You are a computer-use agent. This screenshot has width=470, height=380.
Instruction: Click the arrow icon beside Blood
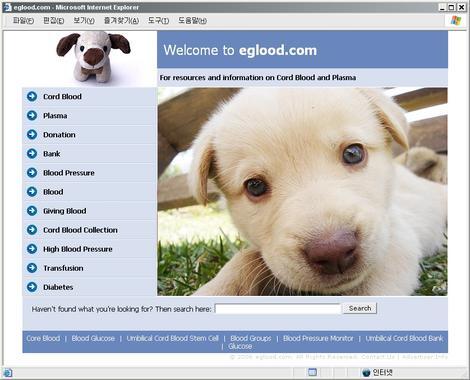click(x=32, y=191)
